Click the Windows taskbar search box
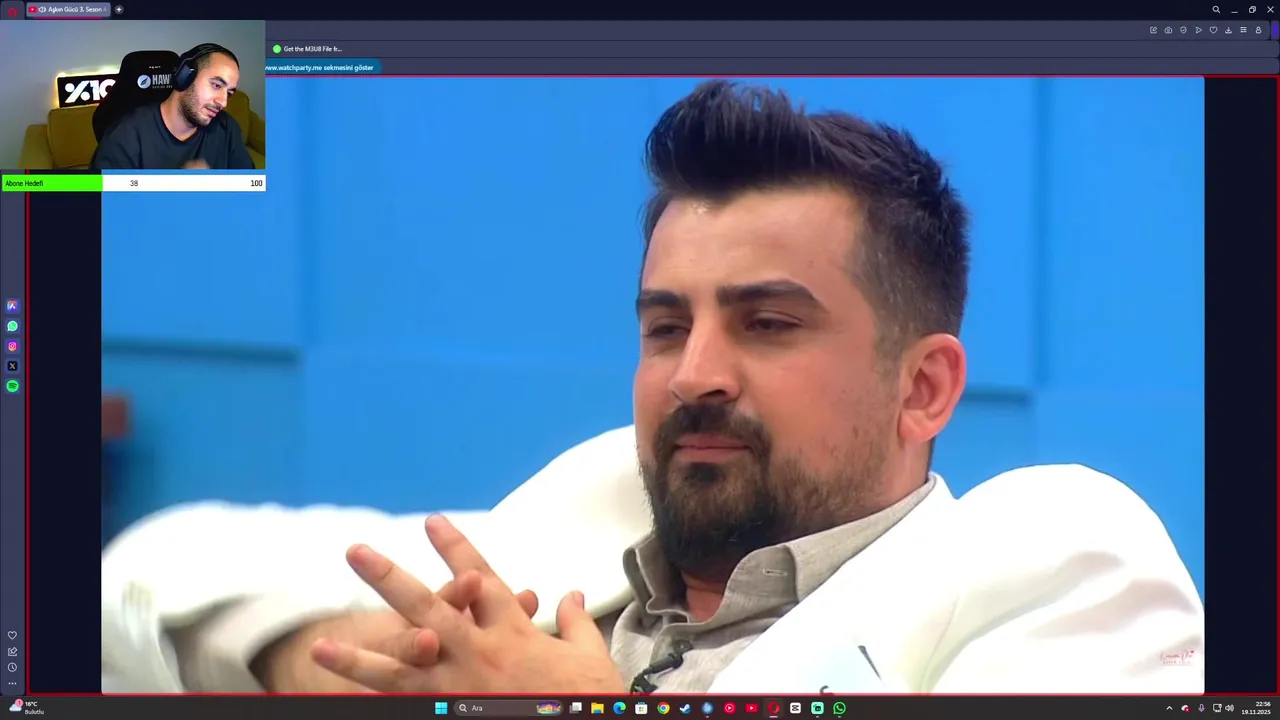Viewport: 1280px width, 720px height. pos(509,708)
